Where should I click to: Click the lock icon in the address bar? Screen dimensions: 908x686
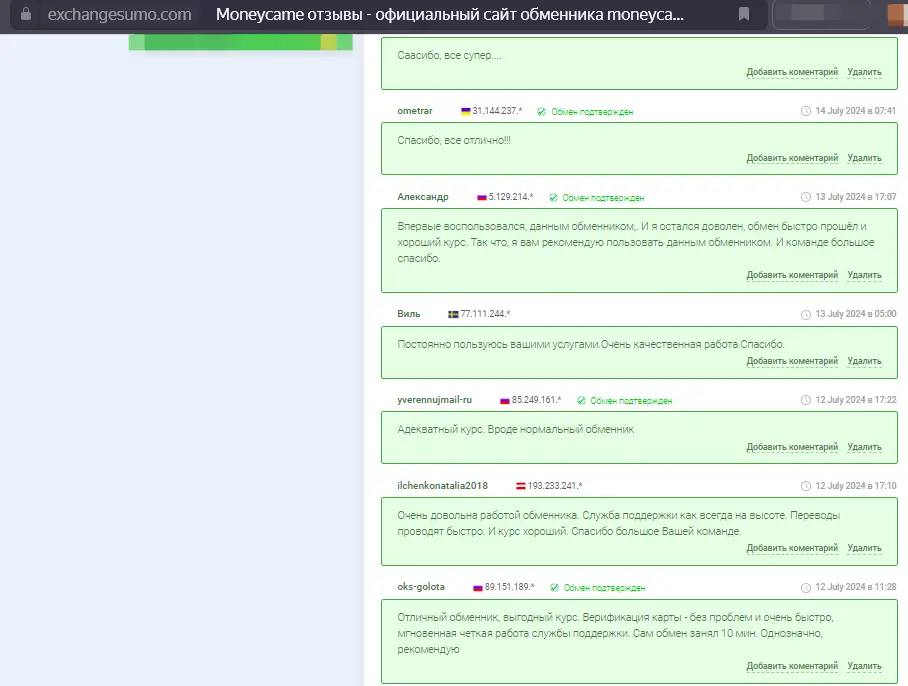pos(27,15)
